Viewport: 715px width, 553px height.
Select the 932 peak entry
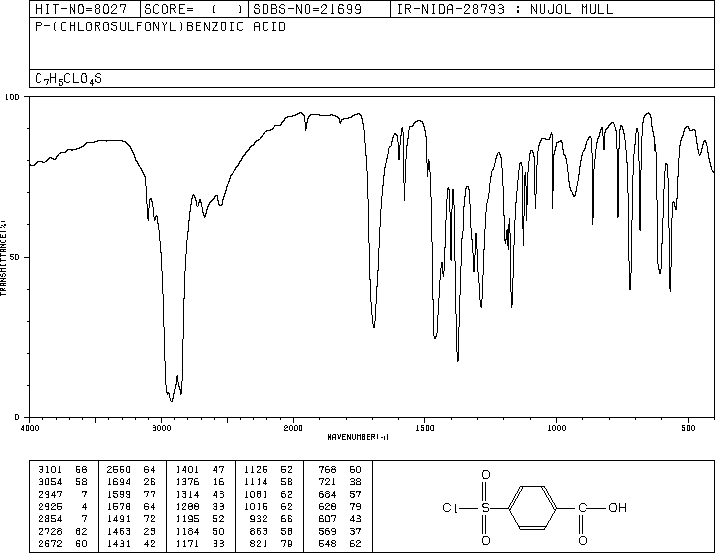[272, 519]
